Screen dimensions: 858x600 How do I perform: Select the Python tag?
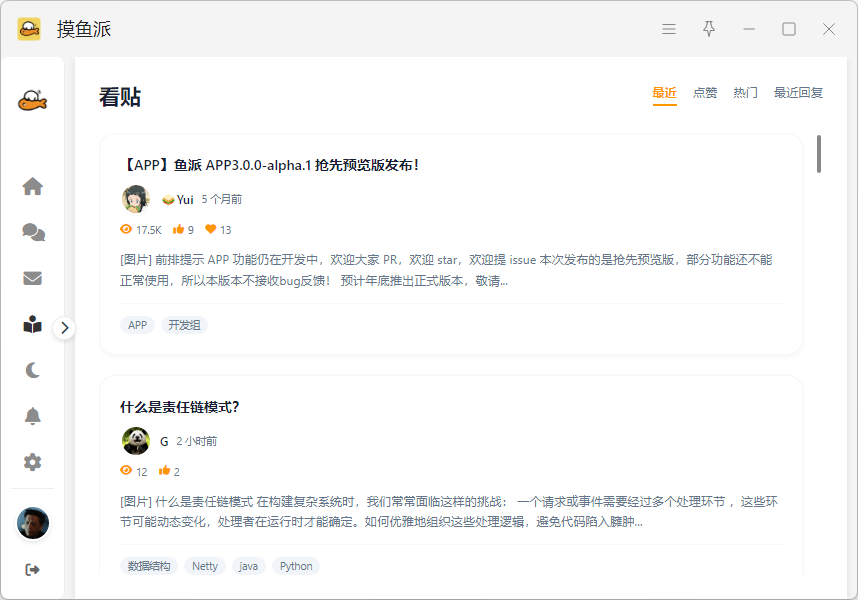296,566
